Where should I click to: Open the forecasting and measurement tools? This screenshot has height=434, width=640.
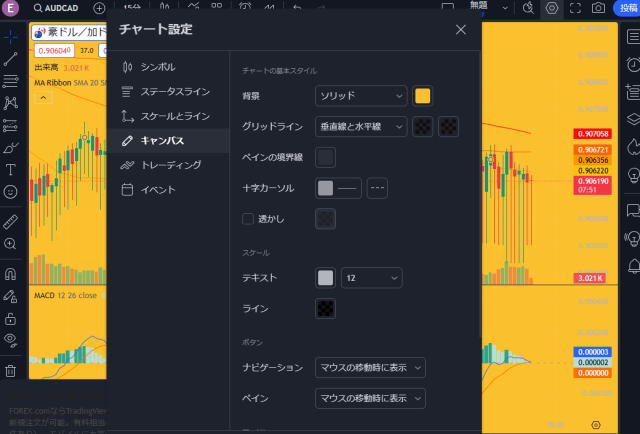pos(11,125)
